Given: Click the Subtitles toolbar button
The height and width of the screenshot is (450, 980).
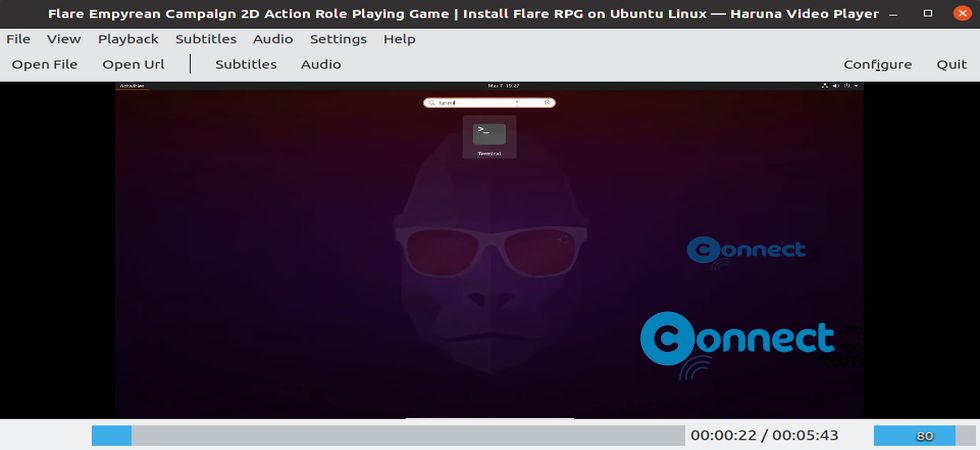Looking at the screenshot, I should (x=246, y=64).
